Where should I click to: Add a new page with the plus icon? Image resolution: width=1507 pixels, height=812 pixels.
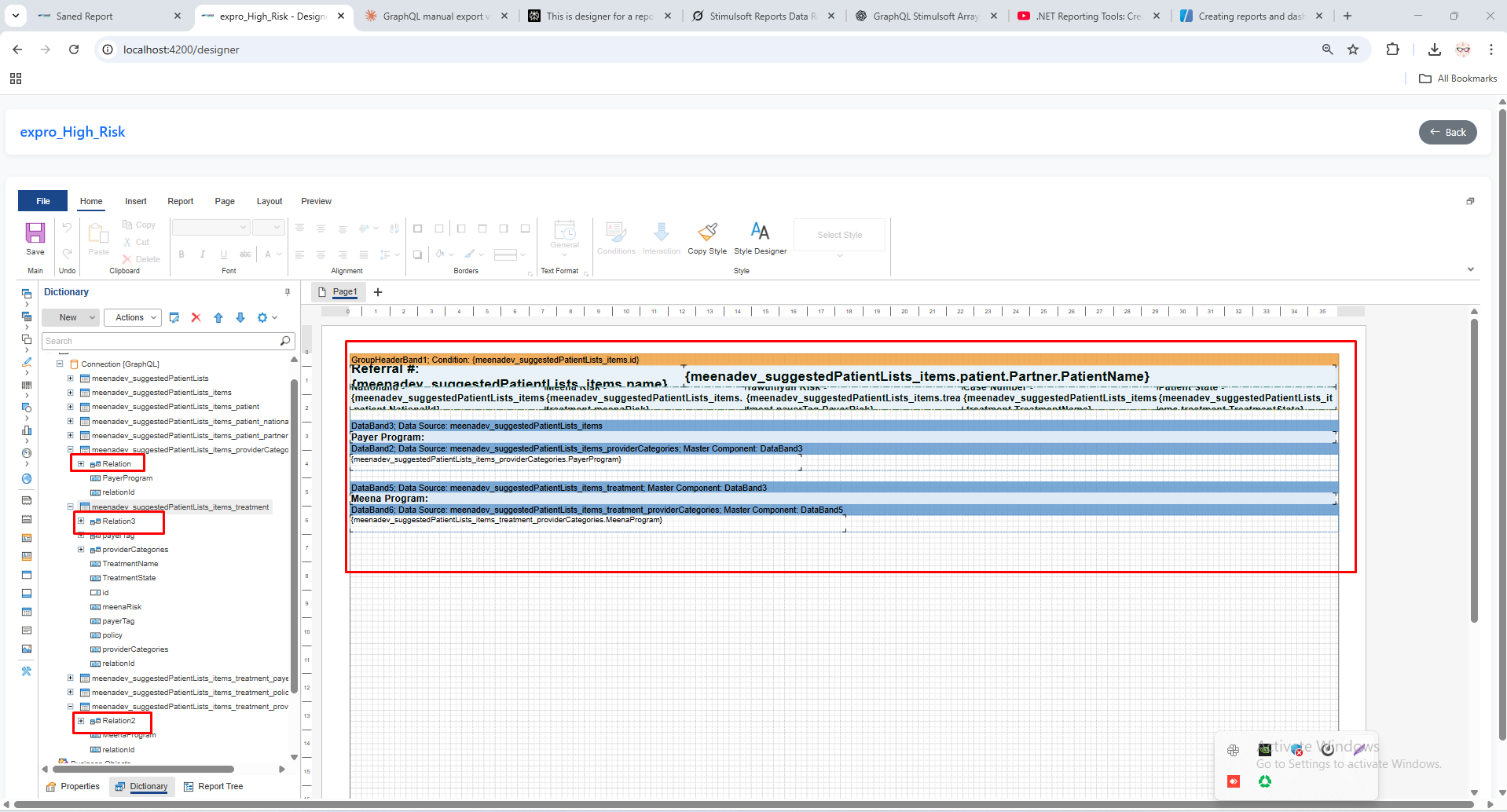378,292
